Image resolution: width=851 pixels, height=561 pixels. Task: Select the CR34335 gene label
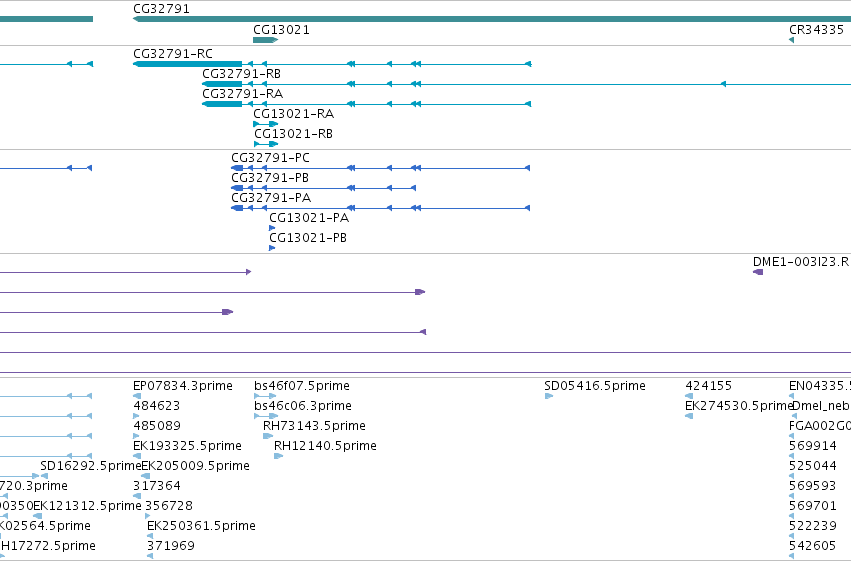point(816,29)
